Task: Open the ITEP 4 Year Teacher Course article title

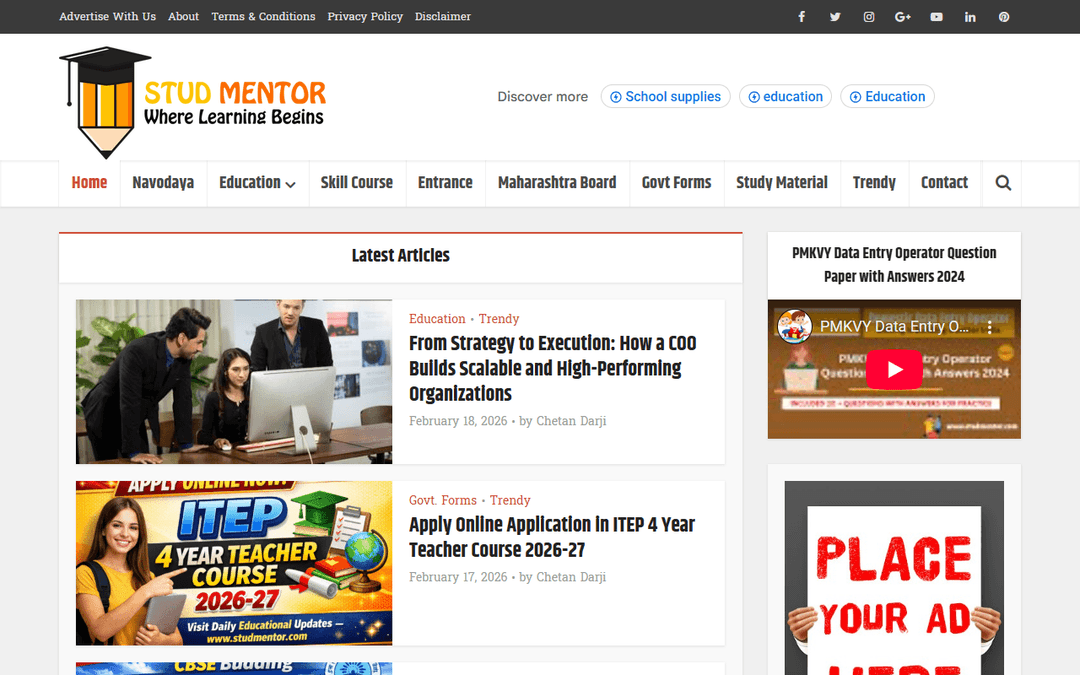Action: tap(552, 537)
